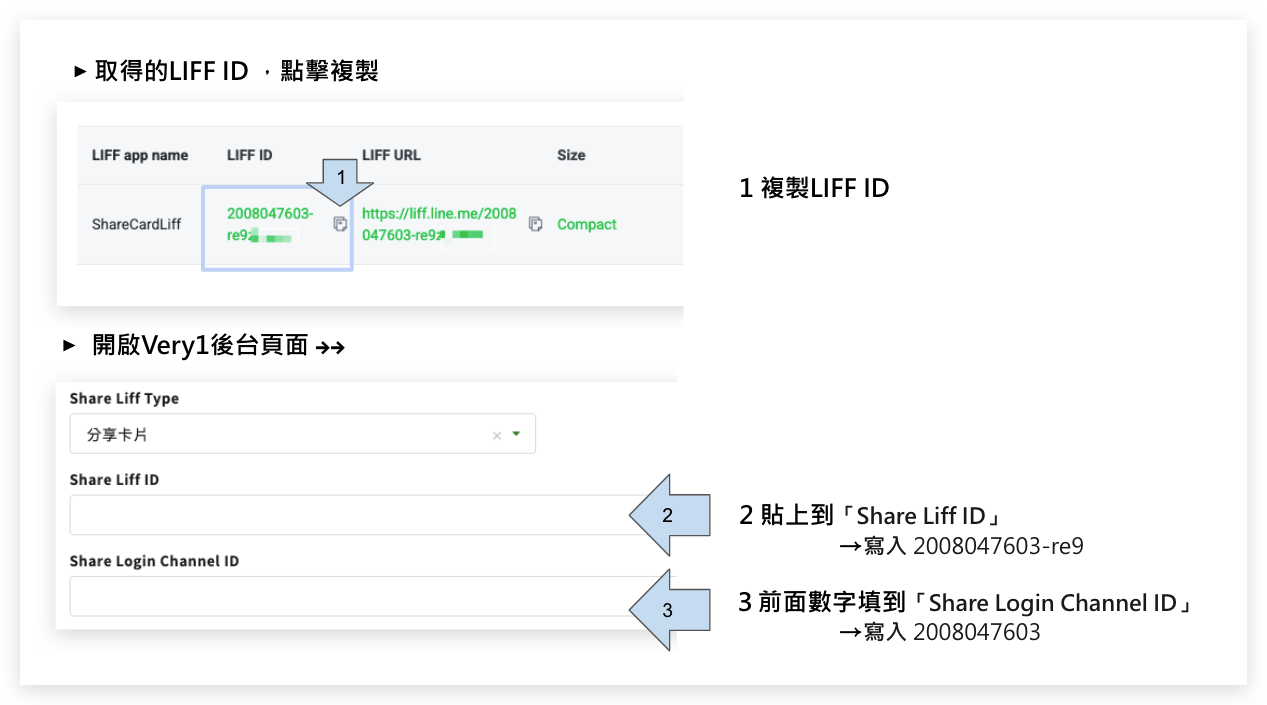1267x705 pixels.
Task: Click the copy icon beside the LIFF URL
Action: [535, 224]
